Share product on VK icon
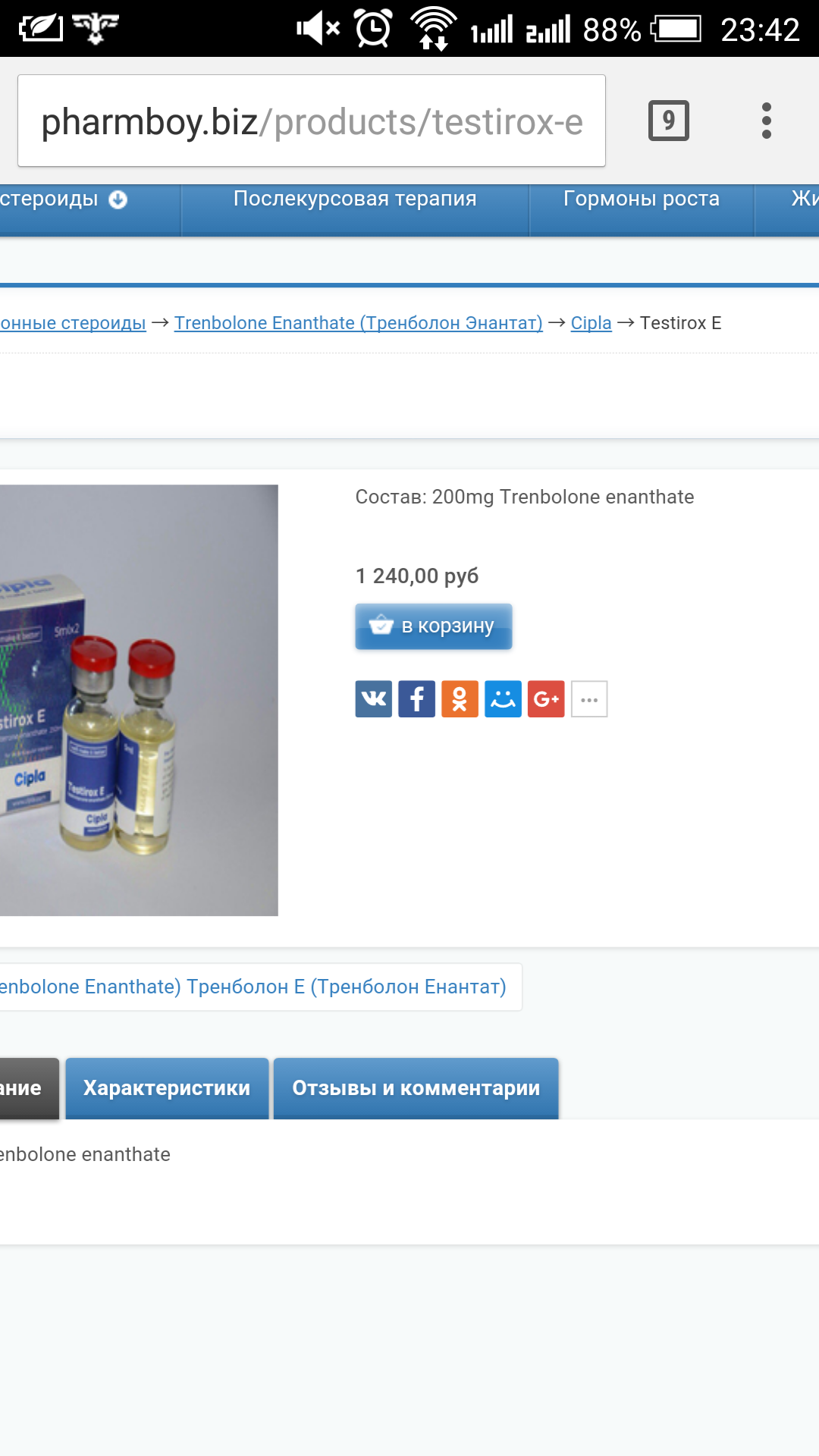The image size is (819, 1456). click(374, 698)
